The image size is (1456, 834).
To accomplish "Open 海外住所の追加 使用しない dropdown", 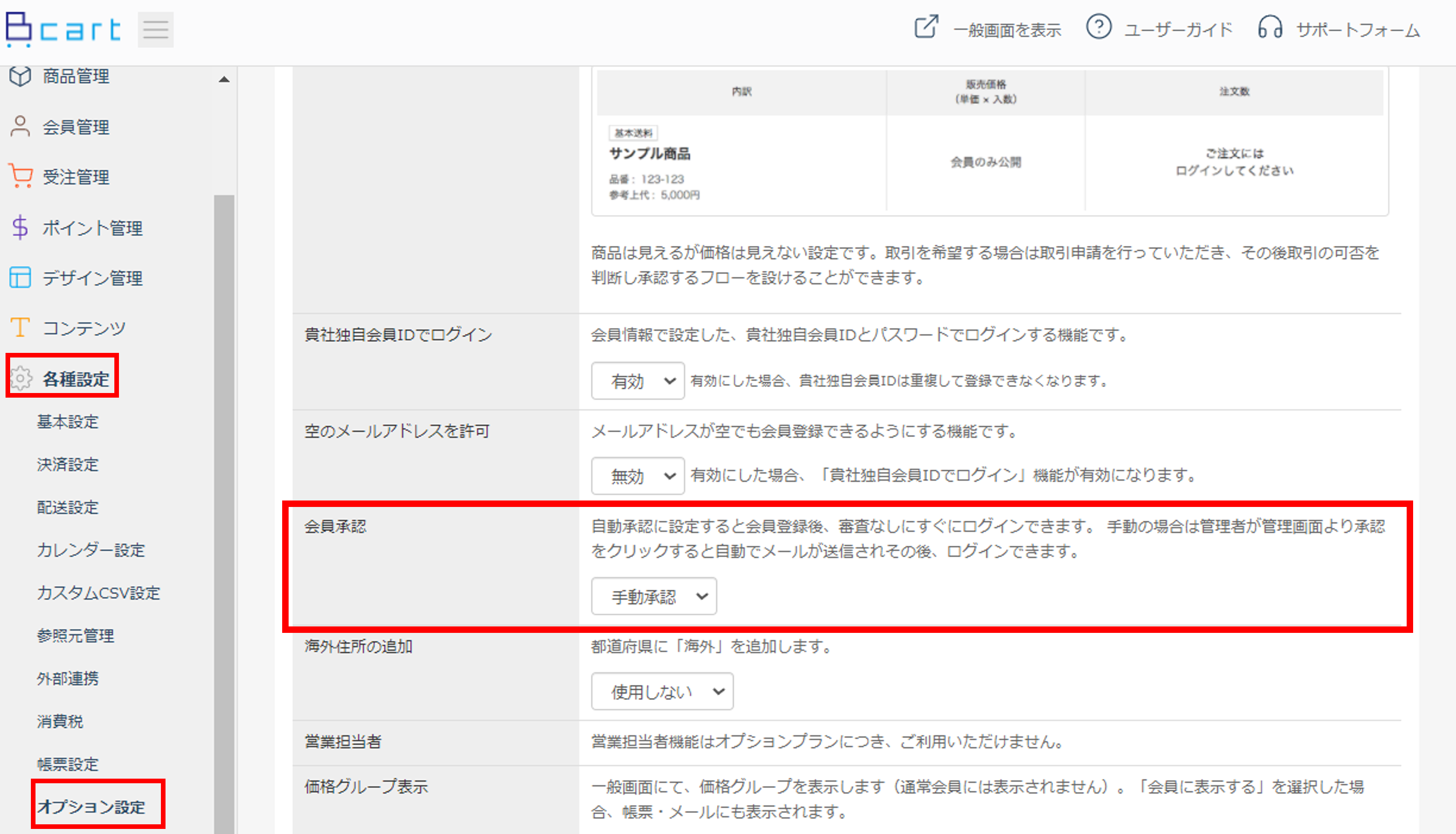I will pos(662,691).
